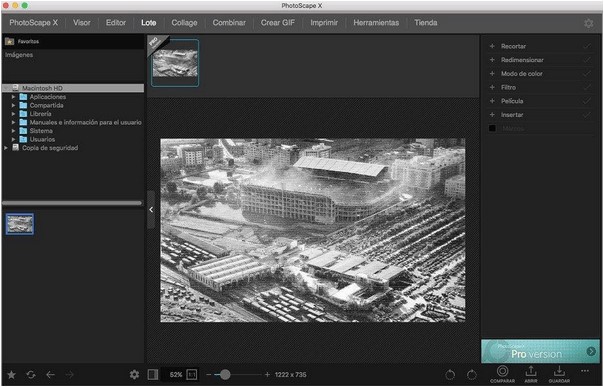Expand the Aplicaciones folder
Screen dimensions: 604x387
[13, 97]
